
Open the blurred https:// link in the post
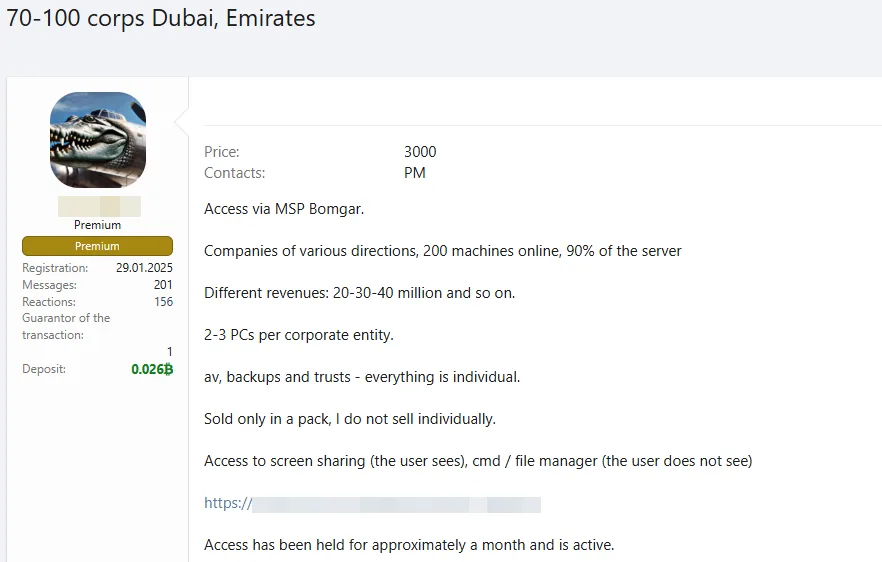tap(372, 503)
